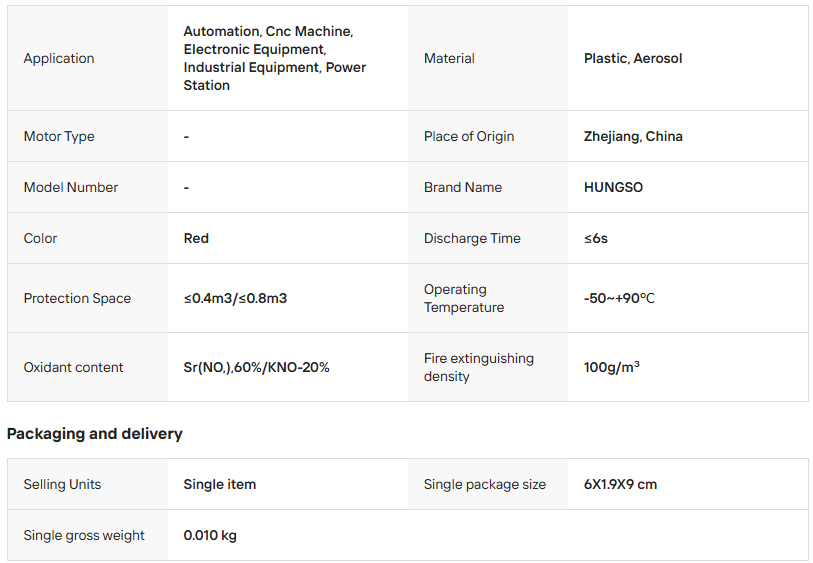The width and height of the screenshot is (813, 563).
Task: Select the Discharge Time label
Action: (x=472, y=238)
